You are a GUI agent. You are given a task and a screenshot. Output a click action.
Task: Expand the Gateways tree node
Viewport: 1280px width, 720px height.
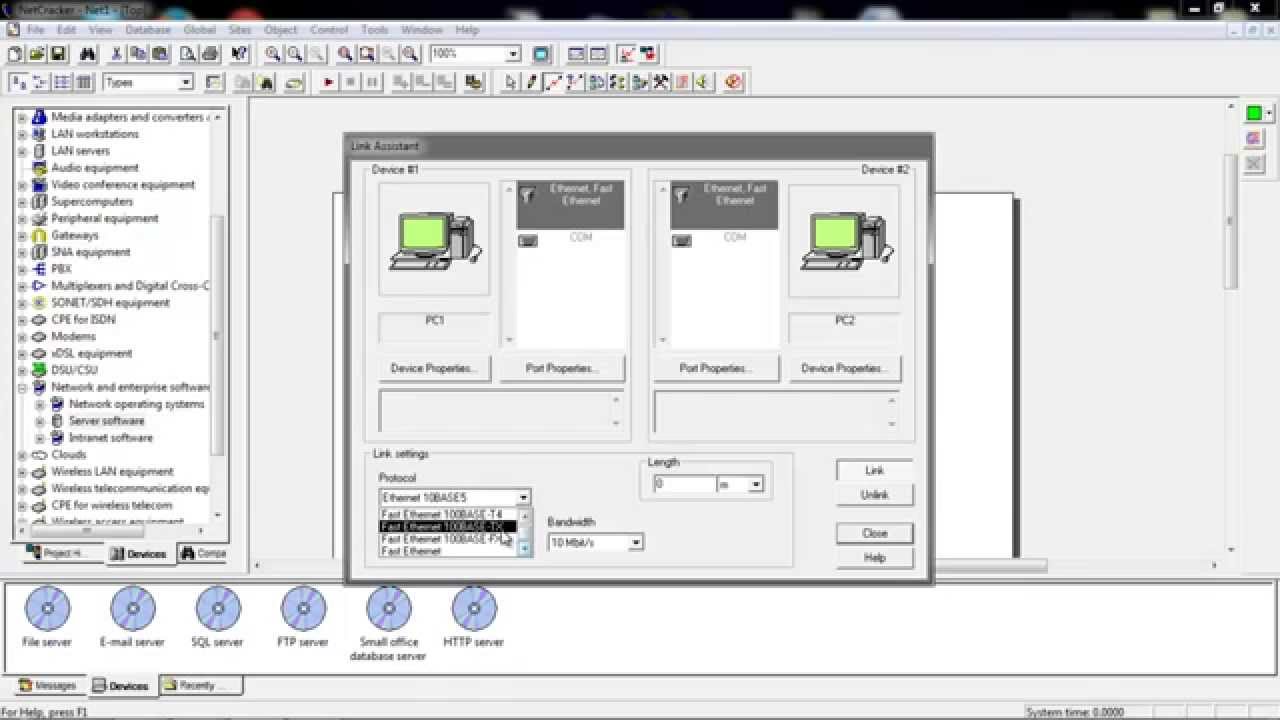pyautogui.click(x=21, y=235)
